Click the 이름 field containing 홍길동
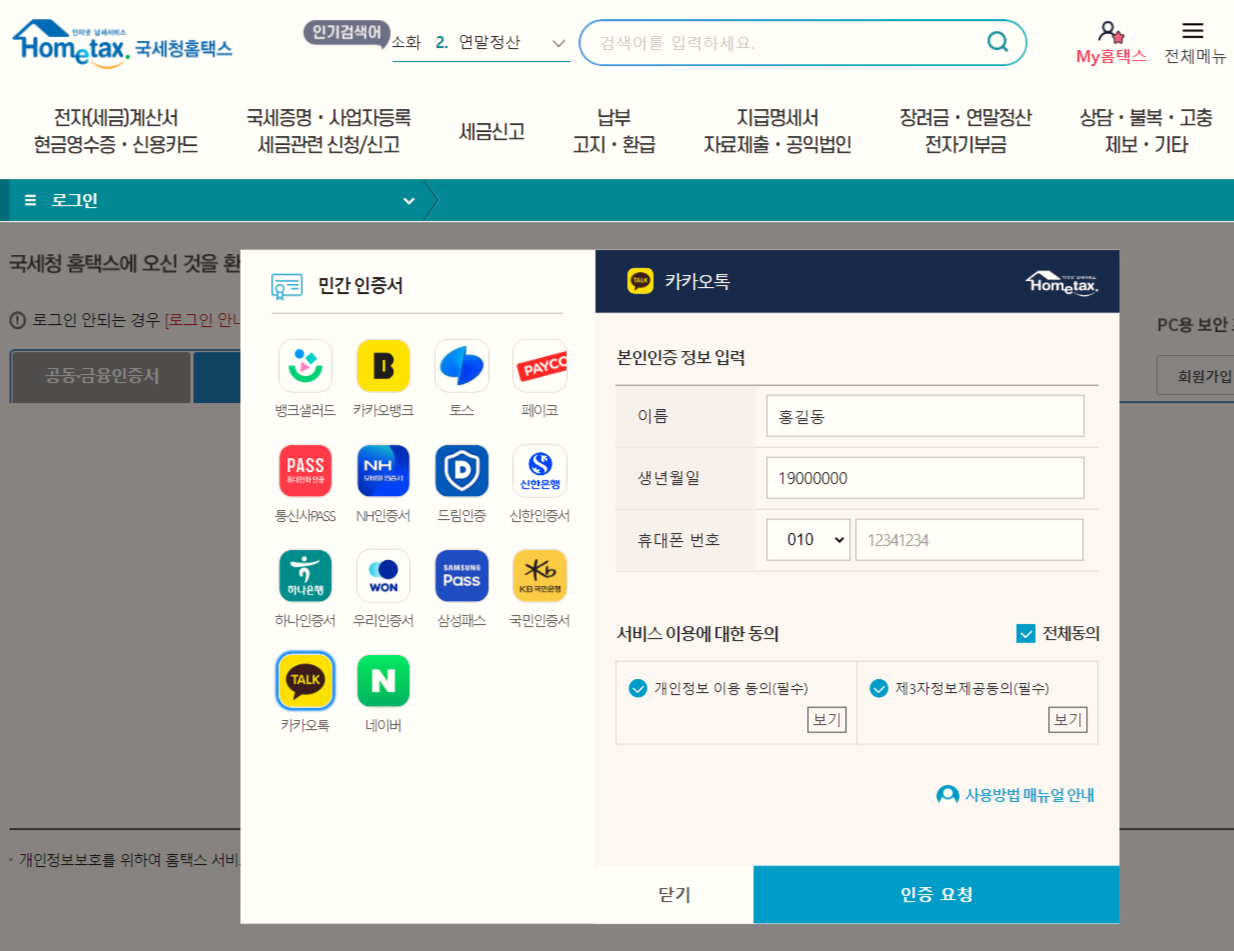 [925, 416]
